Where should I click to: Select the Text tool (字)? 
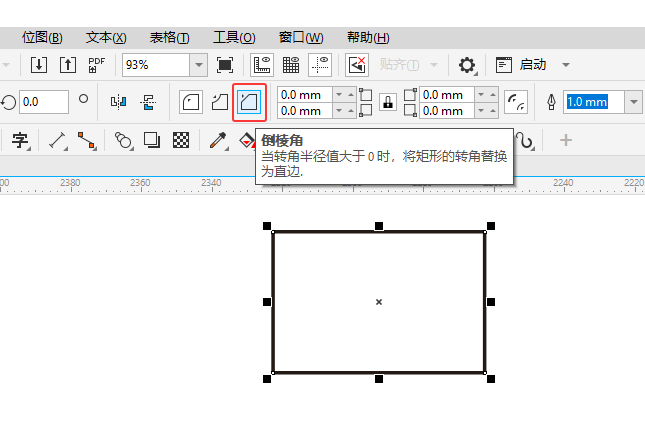[19, 140]
